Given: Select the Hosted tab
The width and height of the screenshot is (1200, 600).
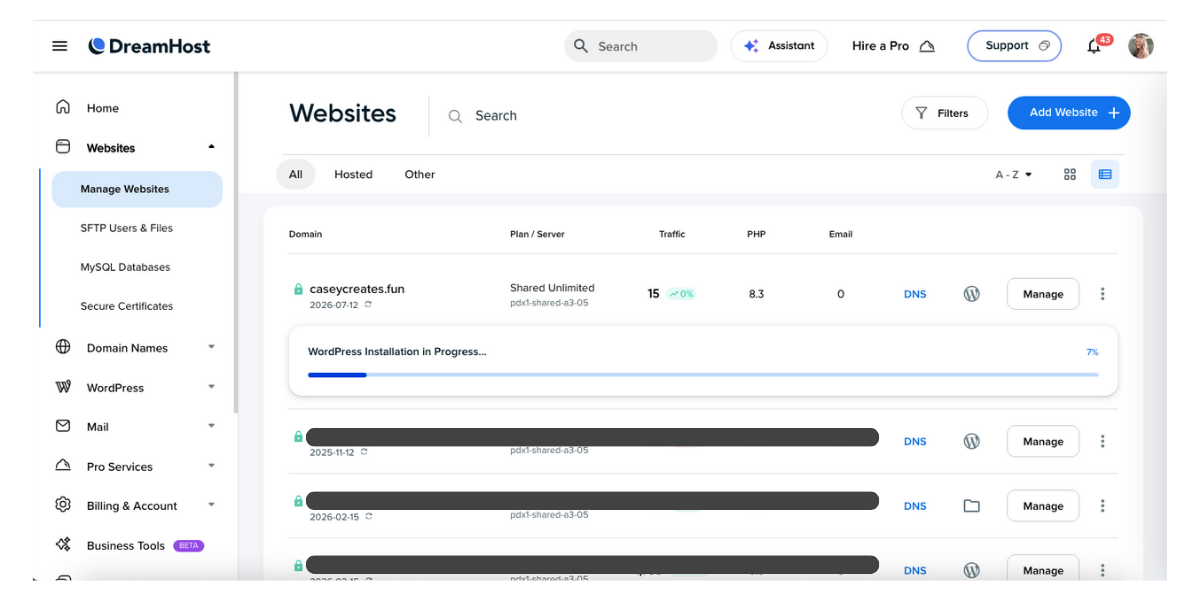Looking at the screenshot, I should (x=353, y=174).
